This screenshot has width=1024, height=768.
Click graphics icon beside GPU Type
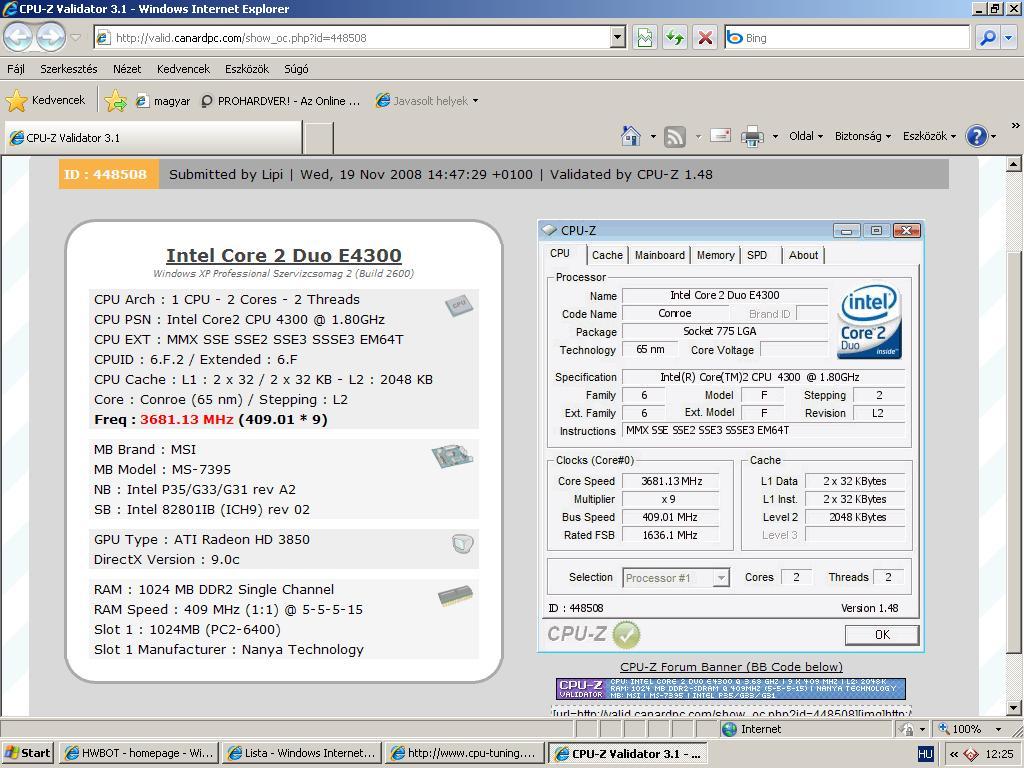[462, 543]
